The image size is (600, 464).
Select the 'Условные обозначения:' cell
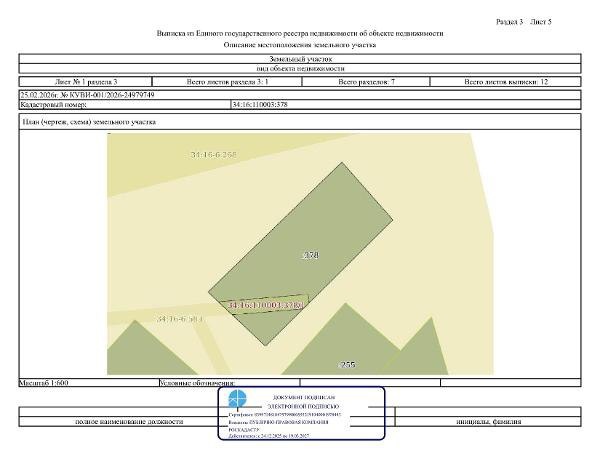(230, 383)
